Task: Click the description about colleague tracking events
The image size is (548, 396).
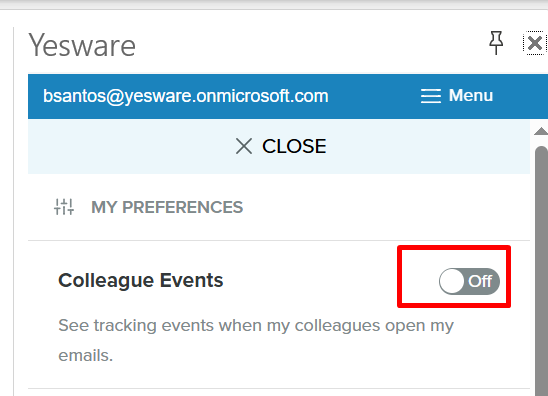Action: click(256, 340)
